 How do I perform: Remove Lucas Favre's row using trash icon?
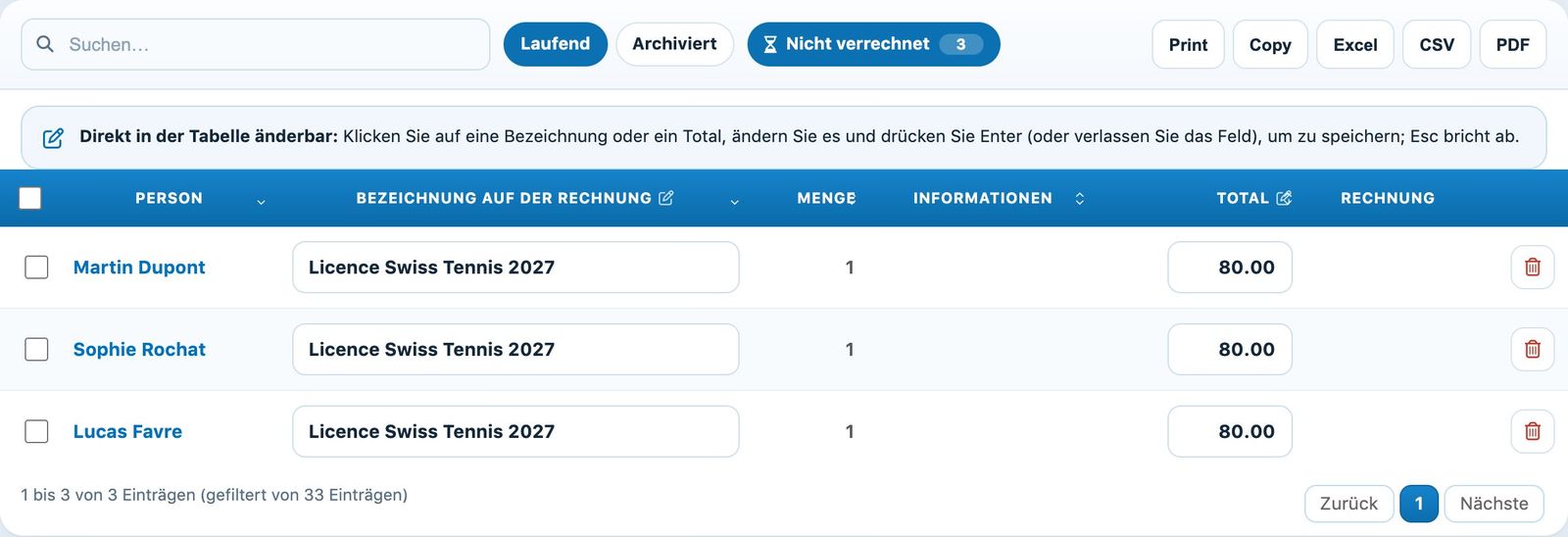coord(1533,432)
